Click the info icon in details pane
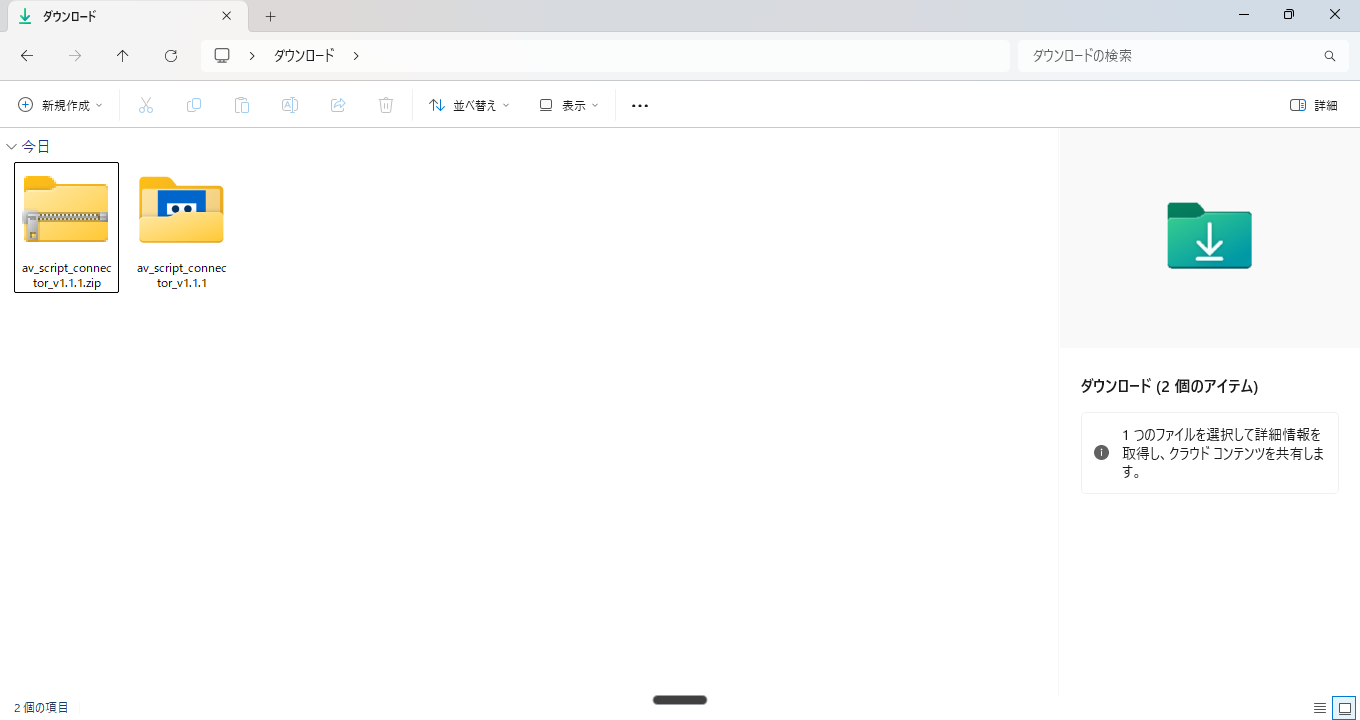The image size is (1360, 720). click(x=1101, y=453)
